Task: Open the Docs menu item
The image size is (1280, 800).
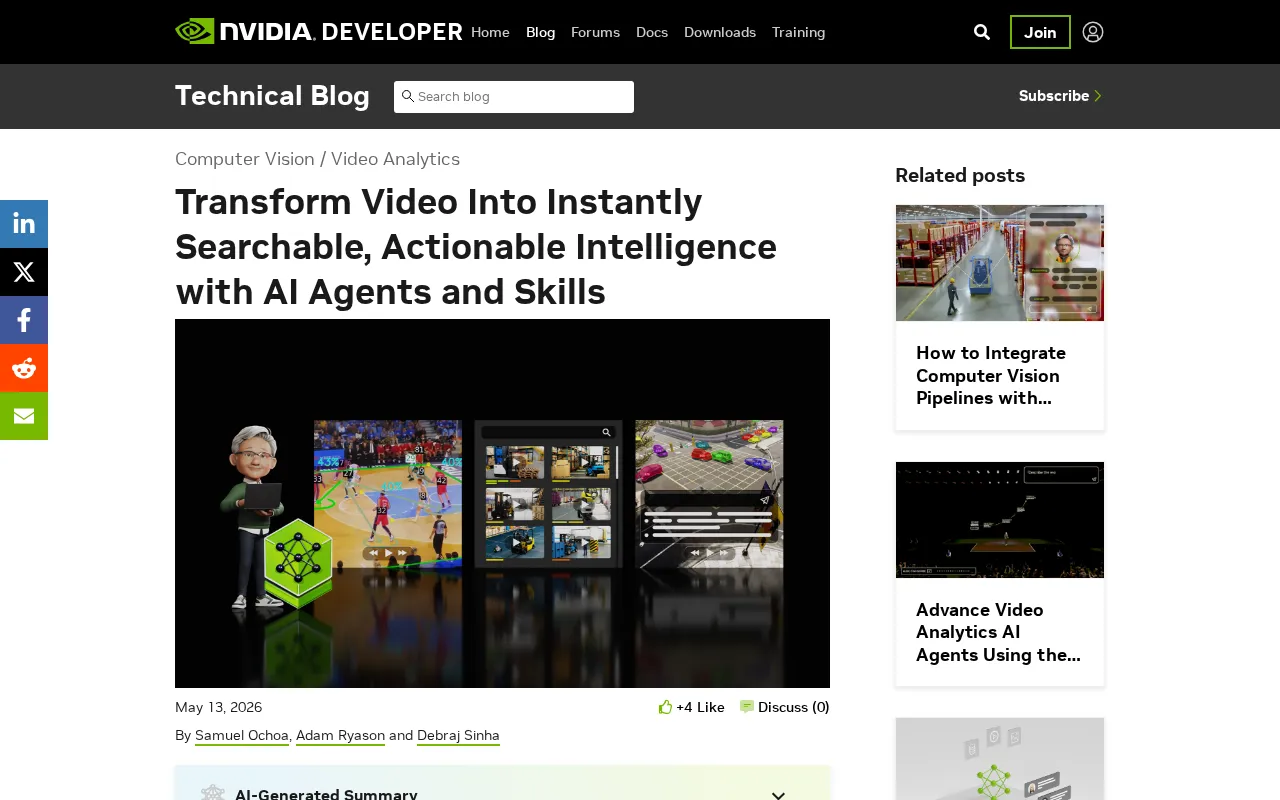Action: [652, 32]
